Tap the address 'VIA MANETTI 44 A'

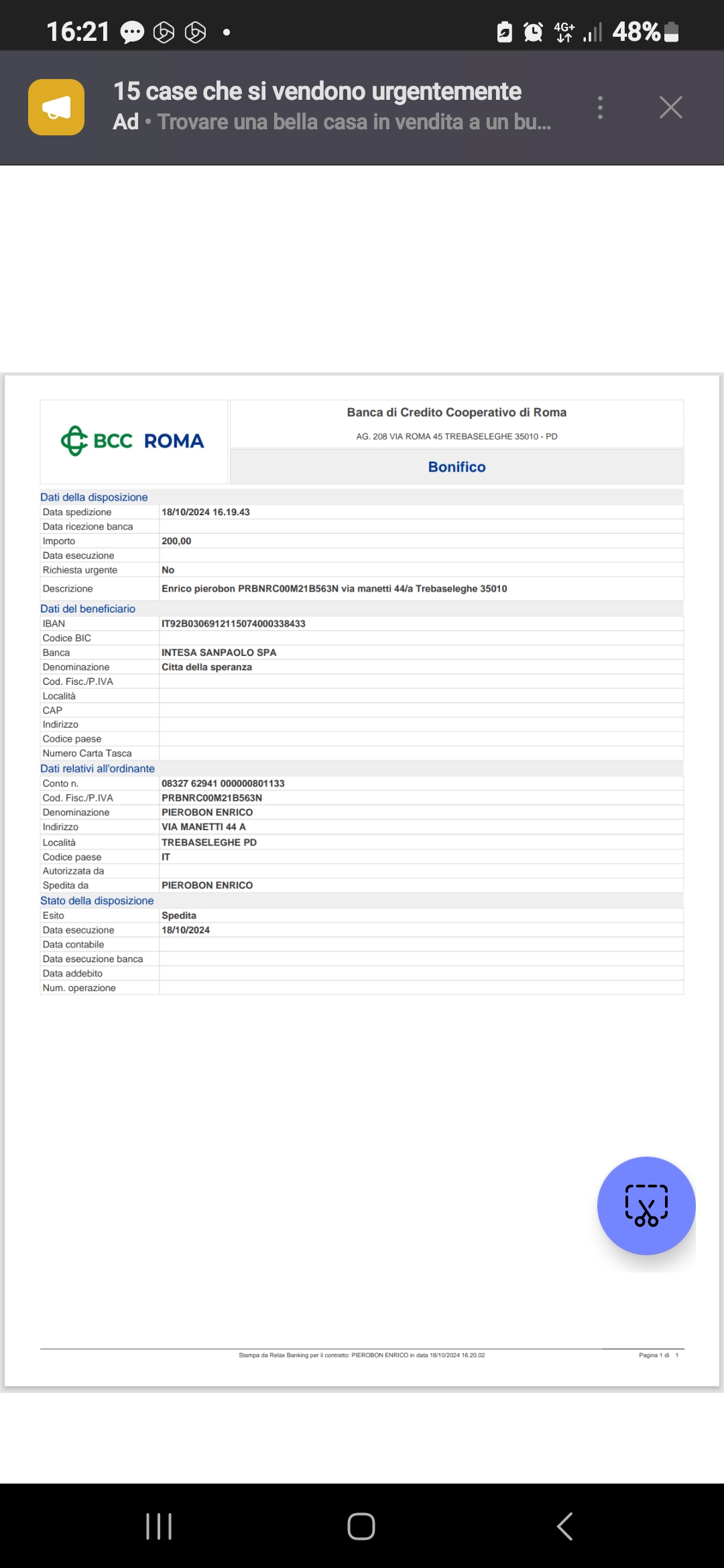[x=203, y=827]
